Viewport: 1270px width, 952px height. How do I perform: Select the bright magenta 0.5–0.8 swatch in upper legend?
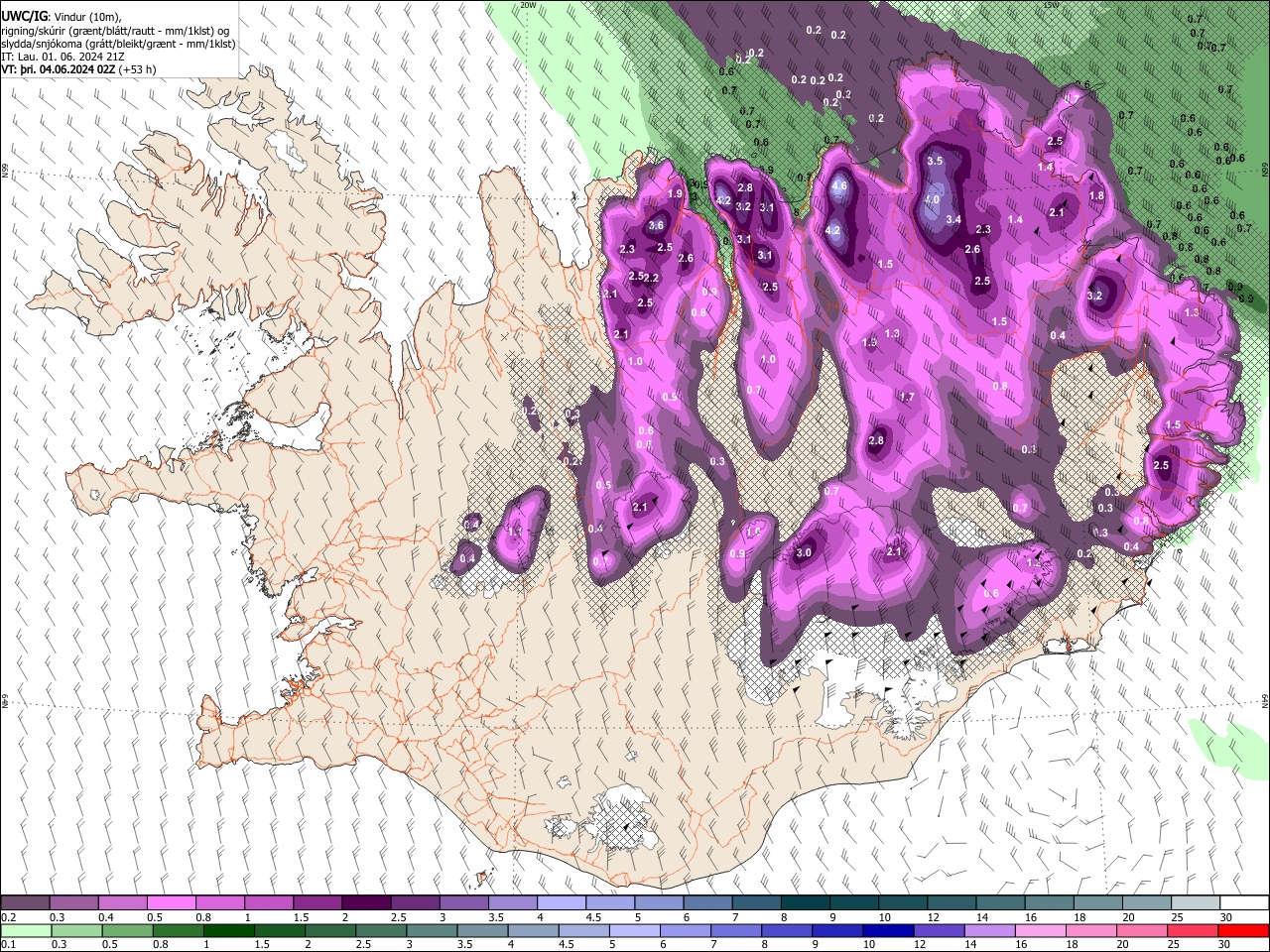coord(172,903)
